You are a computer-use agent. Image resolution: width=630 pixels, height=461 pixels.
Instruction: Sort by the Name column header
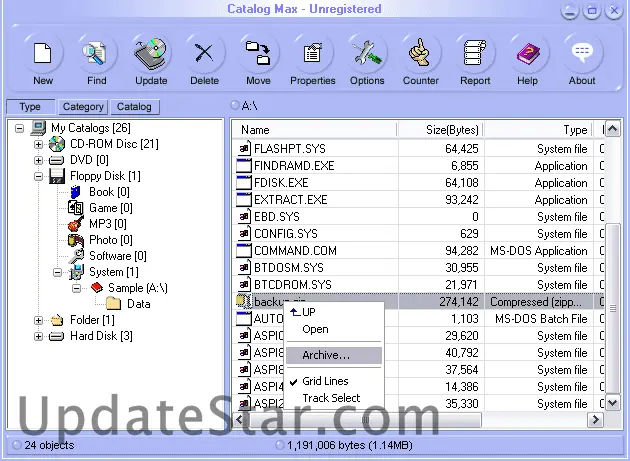(315, 130)
